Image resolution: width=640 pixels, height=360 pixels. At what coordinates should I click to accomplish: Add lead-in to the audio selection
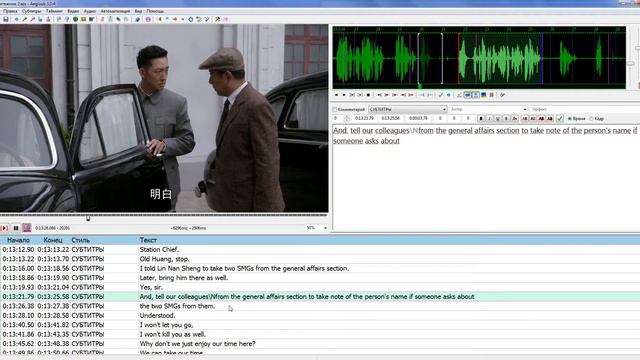click(422, 95)
